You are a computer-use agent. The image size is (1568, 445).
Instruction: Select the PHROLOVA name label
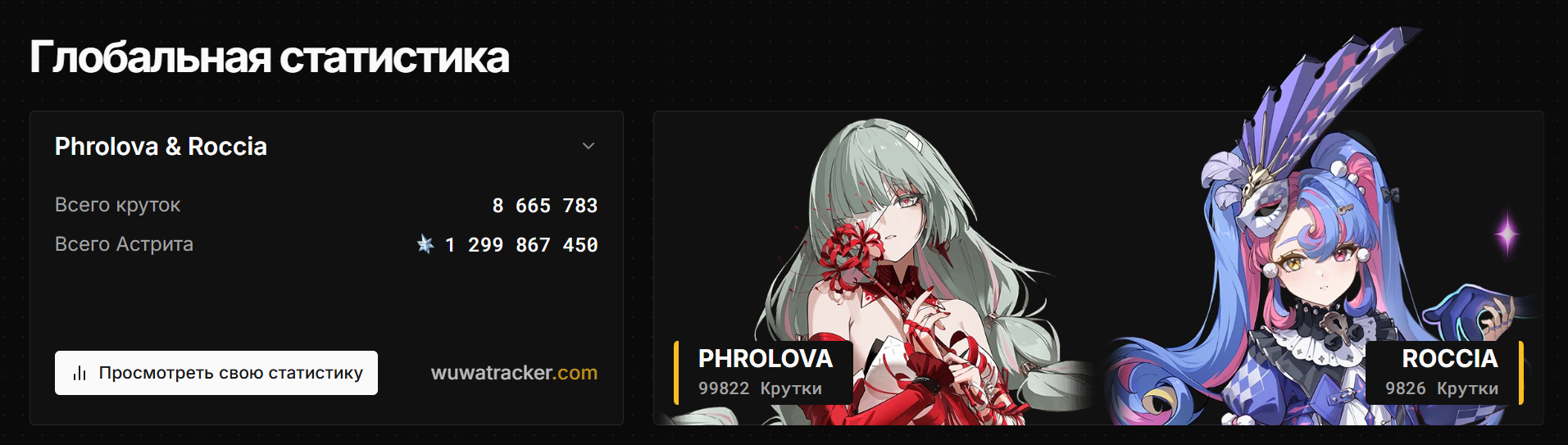pyautogui.click(x=766, y=358)
